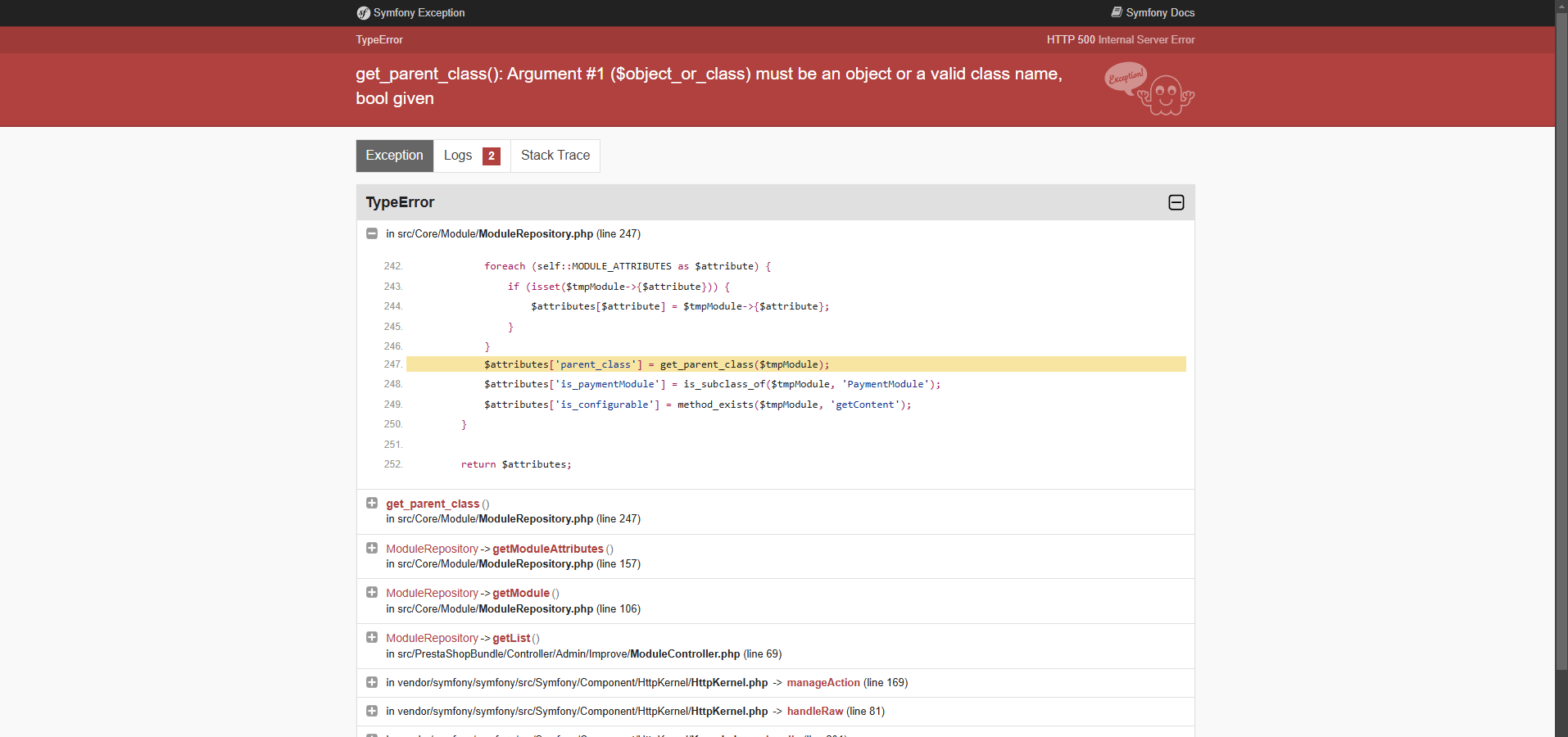The height and width of the screenshot is (737, 1568).
Task: Expand the getModuleAttributes trace entry
Action: click(371, 548)
